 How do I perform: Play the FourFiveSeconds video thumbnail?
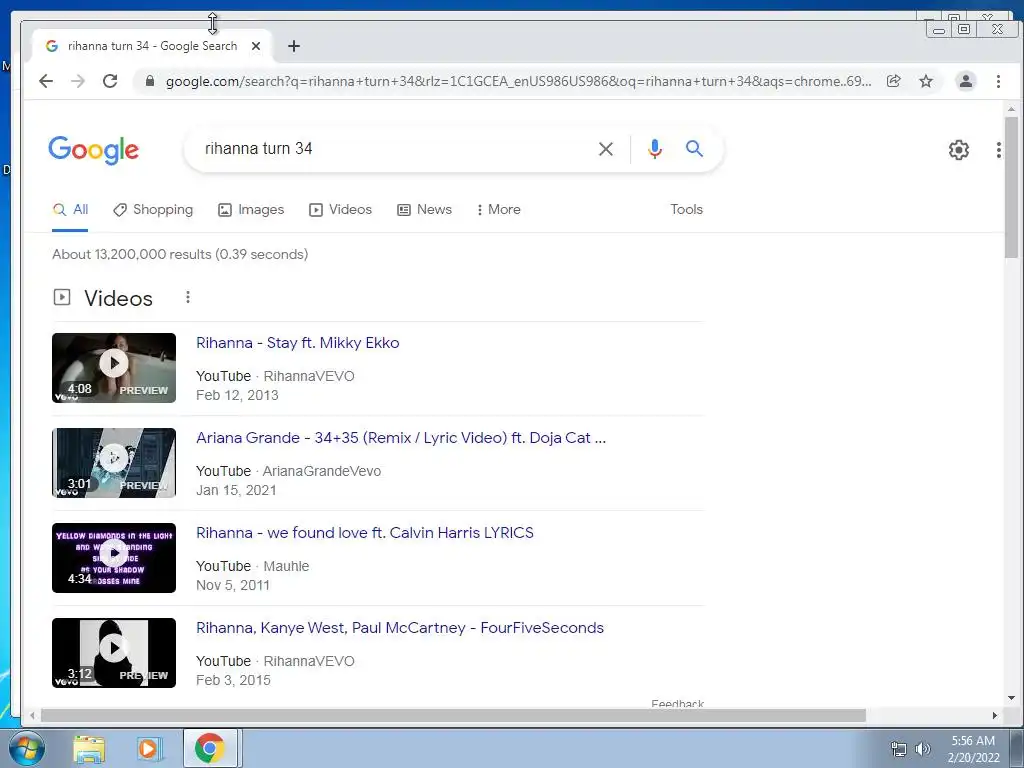coord(114,652)
